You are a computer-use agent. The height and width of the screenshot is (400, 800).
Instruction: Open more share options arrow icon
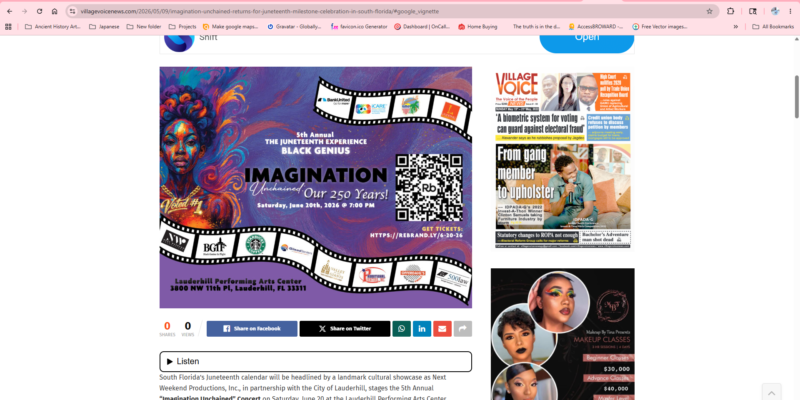pos(463,329)
